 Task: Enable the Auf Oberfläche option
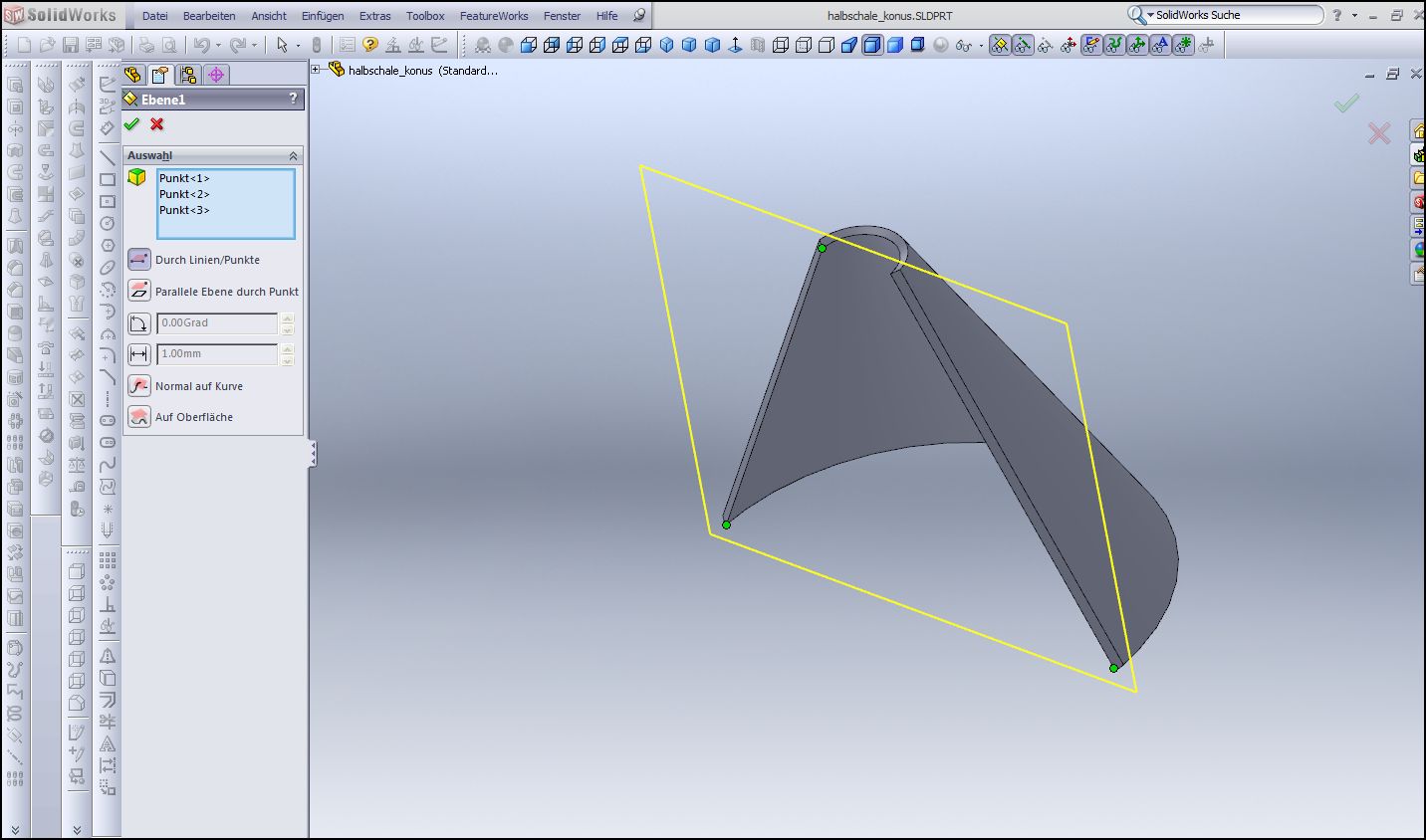pos(139,417)
